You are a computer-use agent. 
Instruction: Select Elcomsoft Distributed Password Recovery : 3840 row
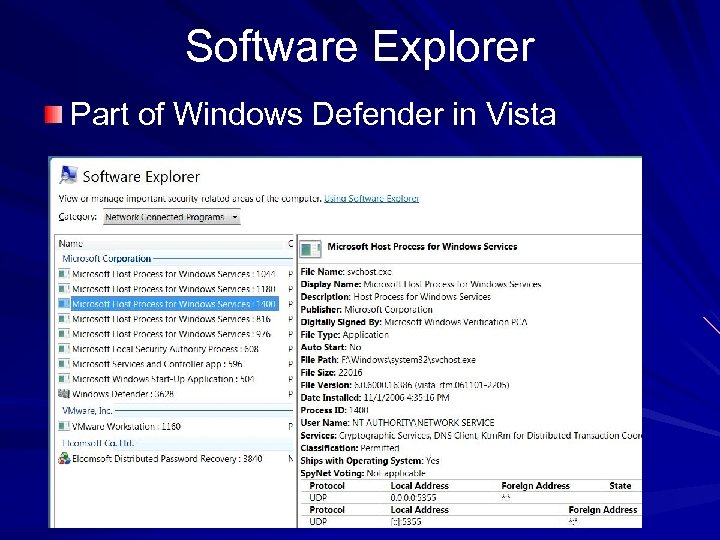click(167, 459)
